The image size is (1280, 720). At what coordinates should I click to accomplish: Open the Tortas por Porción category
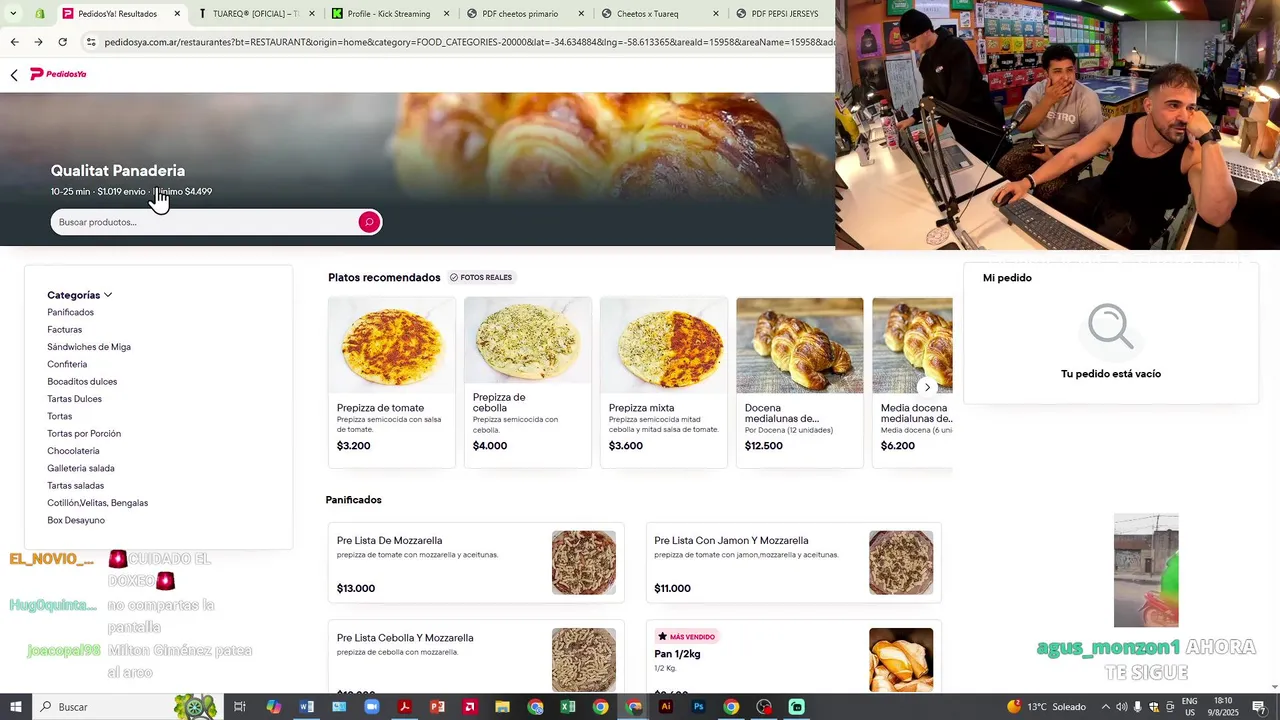[84, 434]
